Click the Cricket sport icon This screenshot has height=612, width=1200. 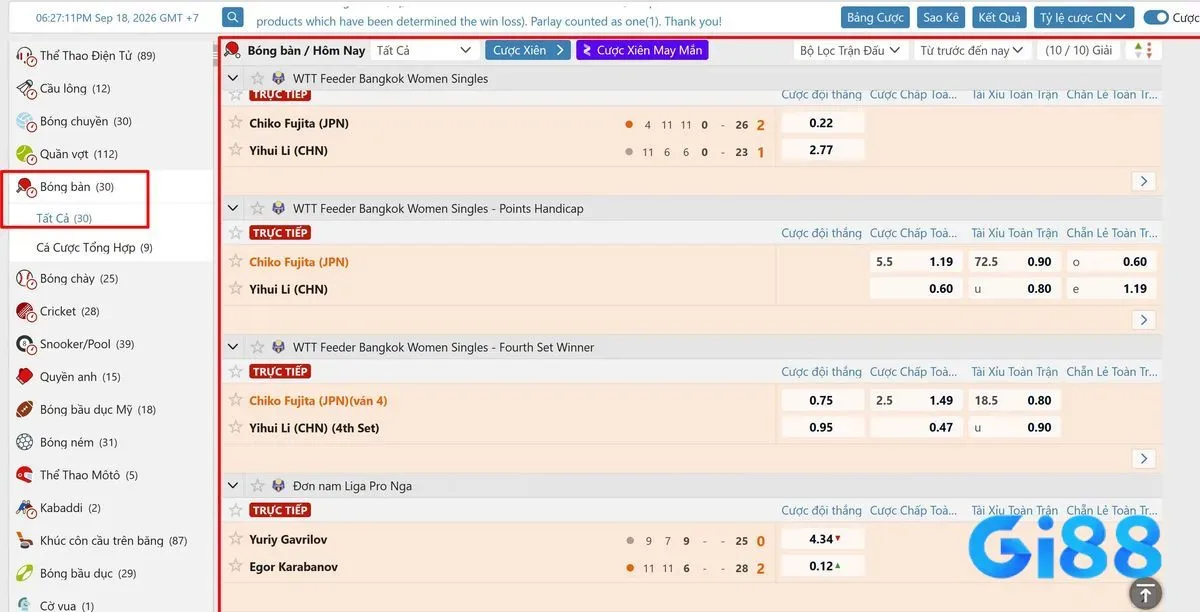click(x=26, y=312)
